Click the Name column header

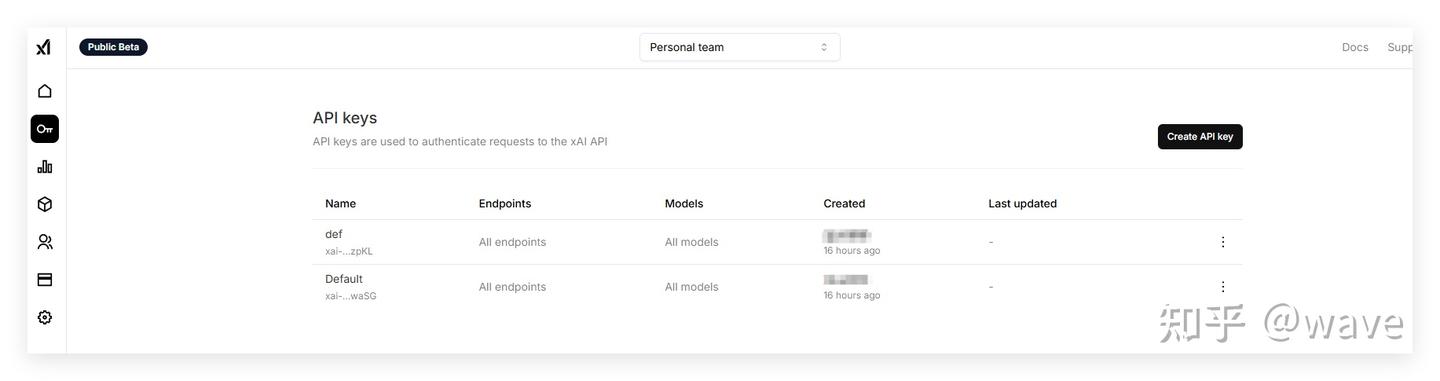click(x=340, y=203)
